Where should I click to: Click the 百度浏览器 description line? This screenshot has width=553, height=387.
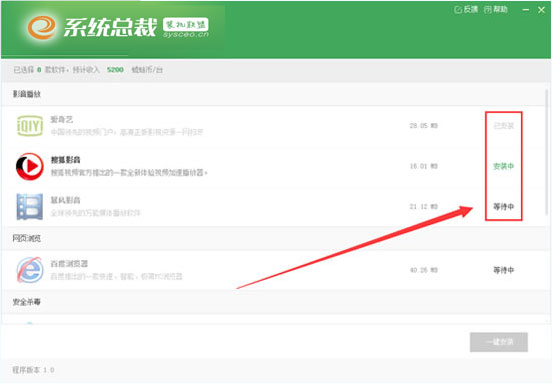pyautogui.click(x=116, y=277)
